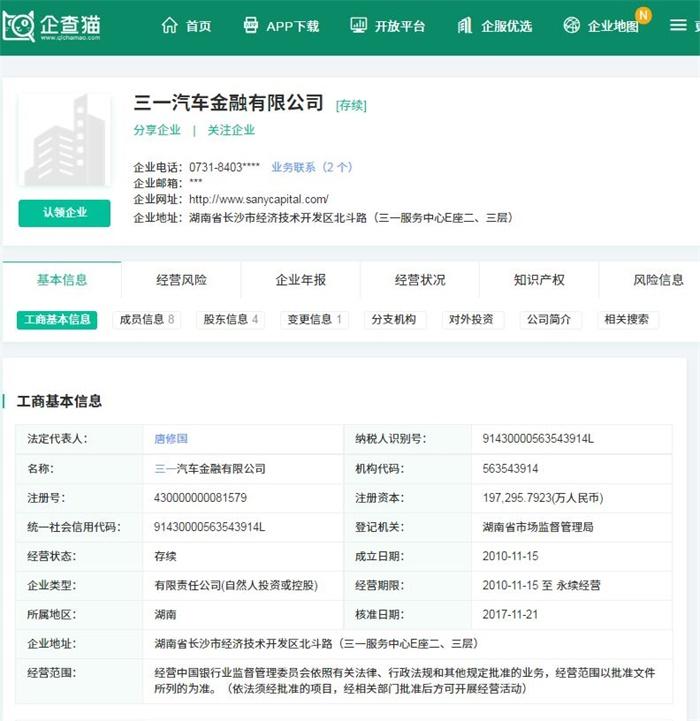
Task: Click the company phone 0731-8403****
Action: (x=224, y=167)
